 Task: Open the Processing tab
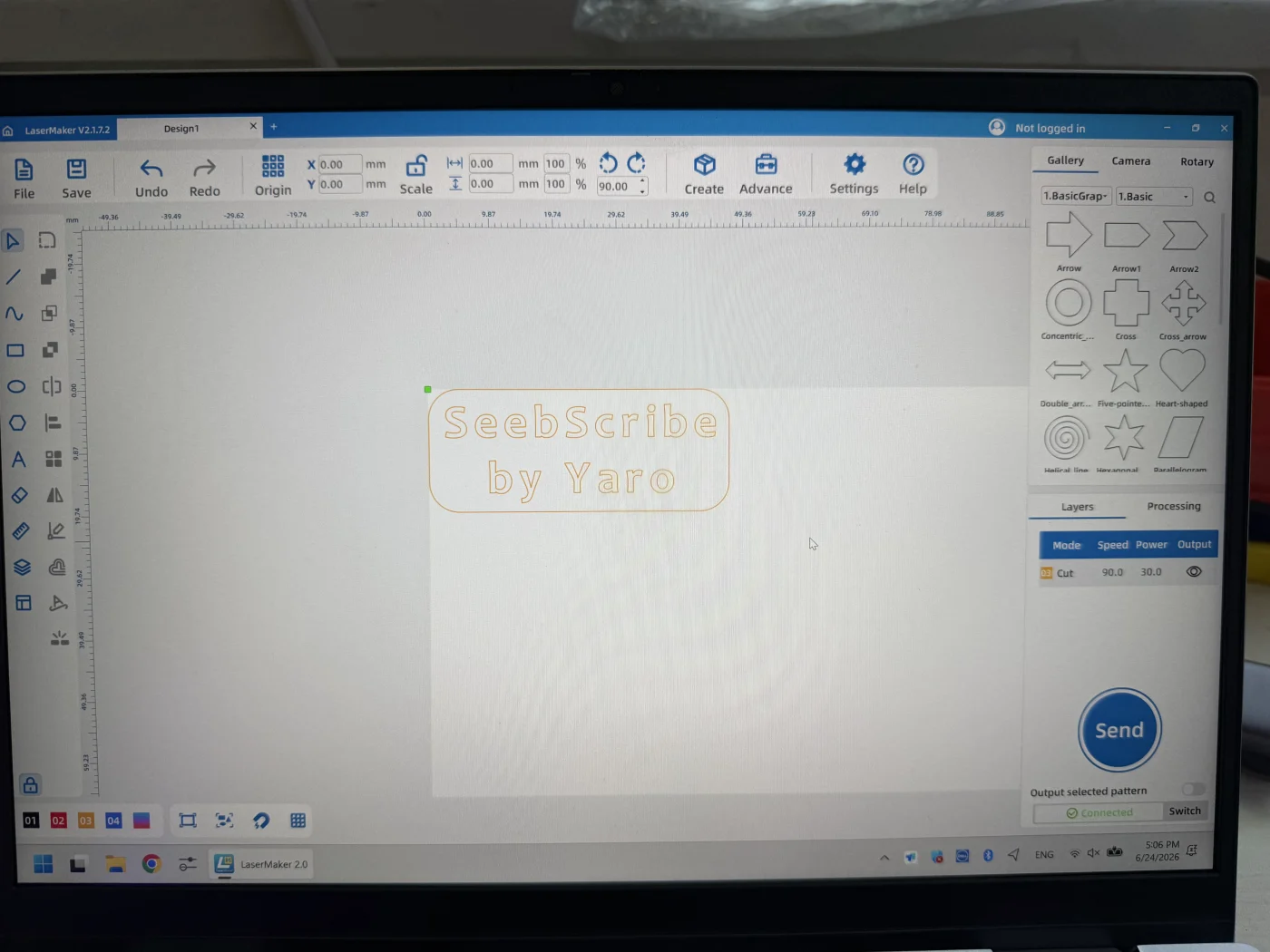point(1174,506)
